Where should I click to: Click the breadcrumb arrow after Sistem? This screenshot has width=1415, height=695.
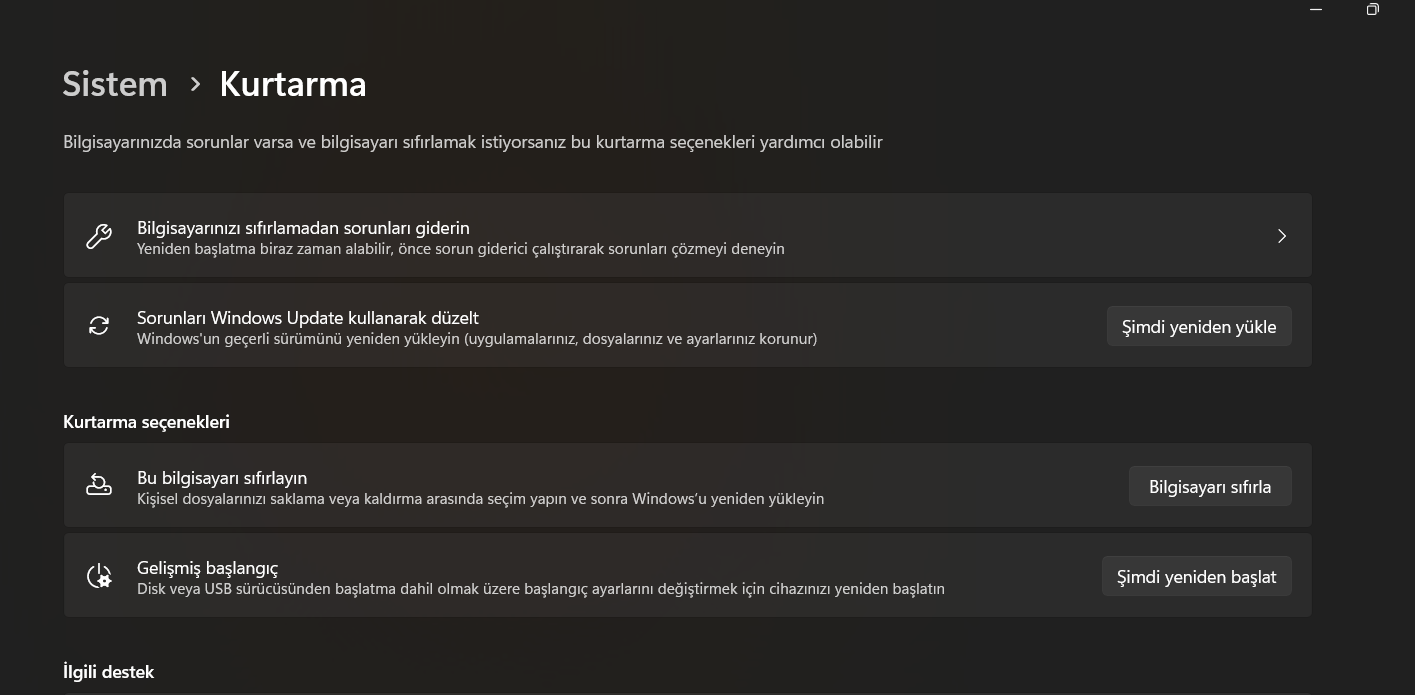click(x=195, y=84)
